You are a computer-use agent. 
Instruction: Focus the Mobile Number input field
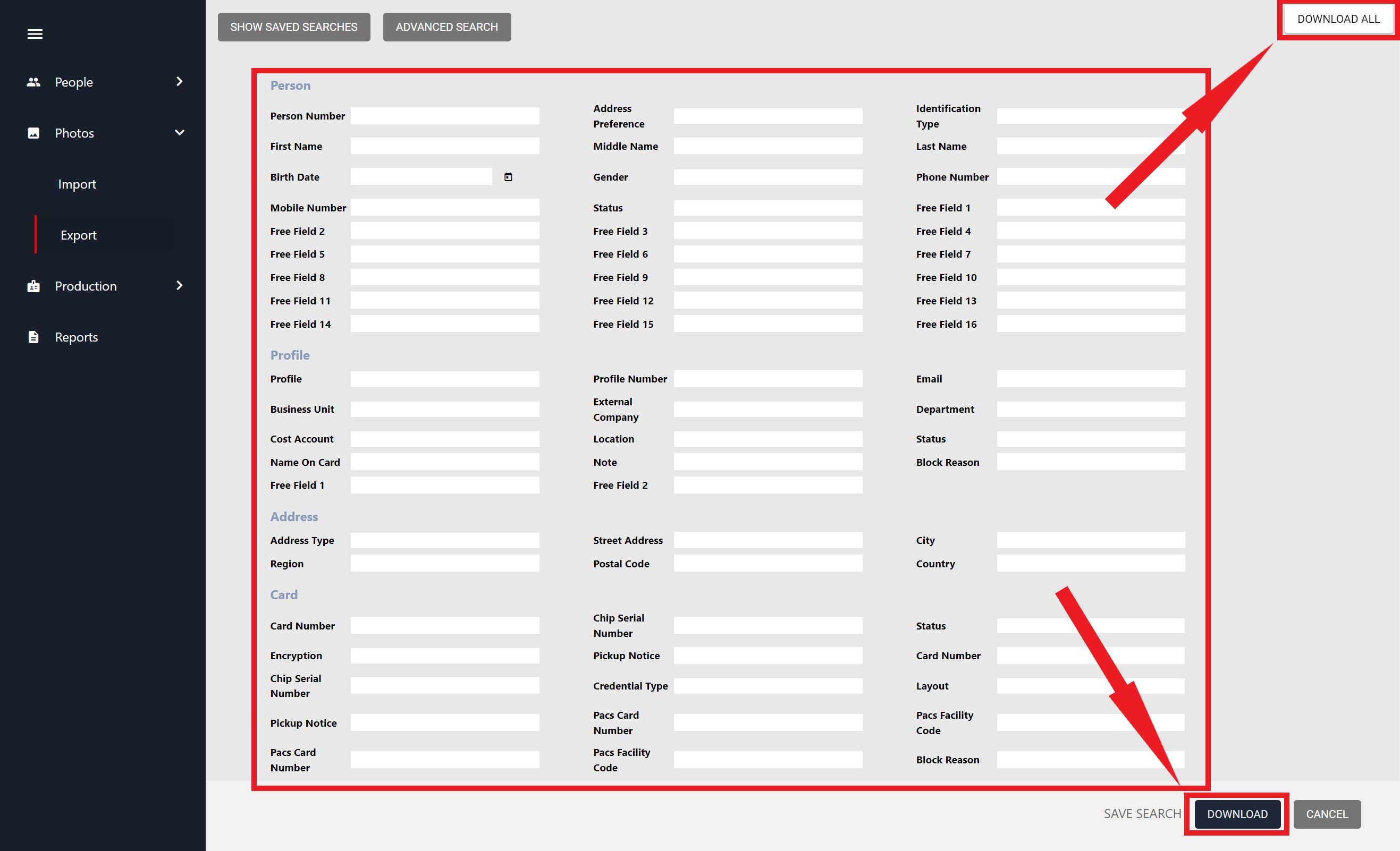pos(445,208)
